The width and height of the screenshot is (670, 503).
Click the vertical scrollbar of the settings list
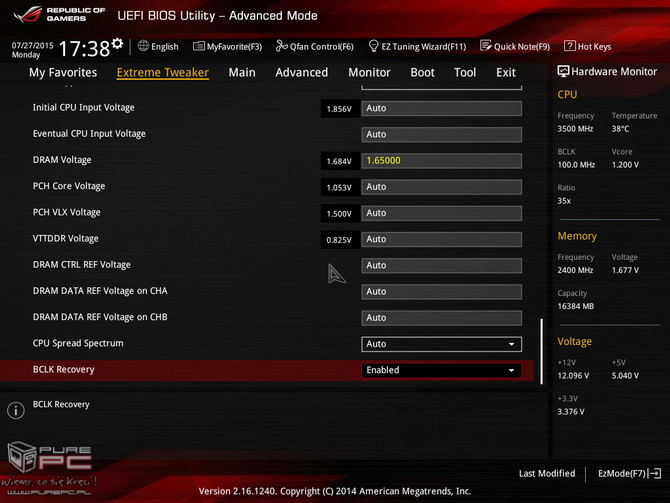pos(541,351)
